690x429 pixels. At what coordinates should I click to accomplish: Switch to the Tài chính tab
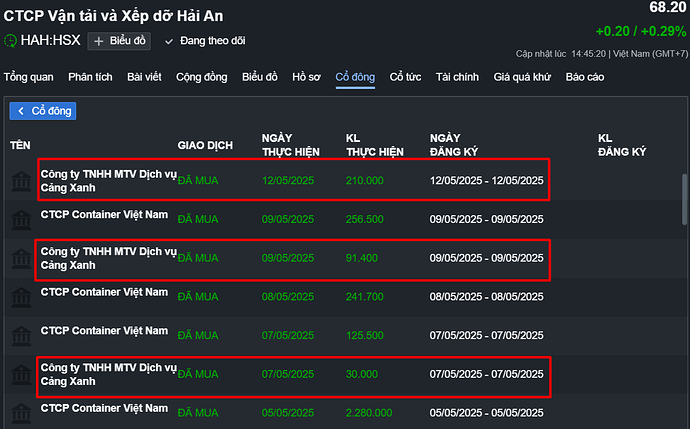457,77
